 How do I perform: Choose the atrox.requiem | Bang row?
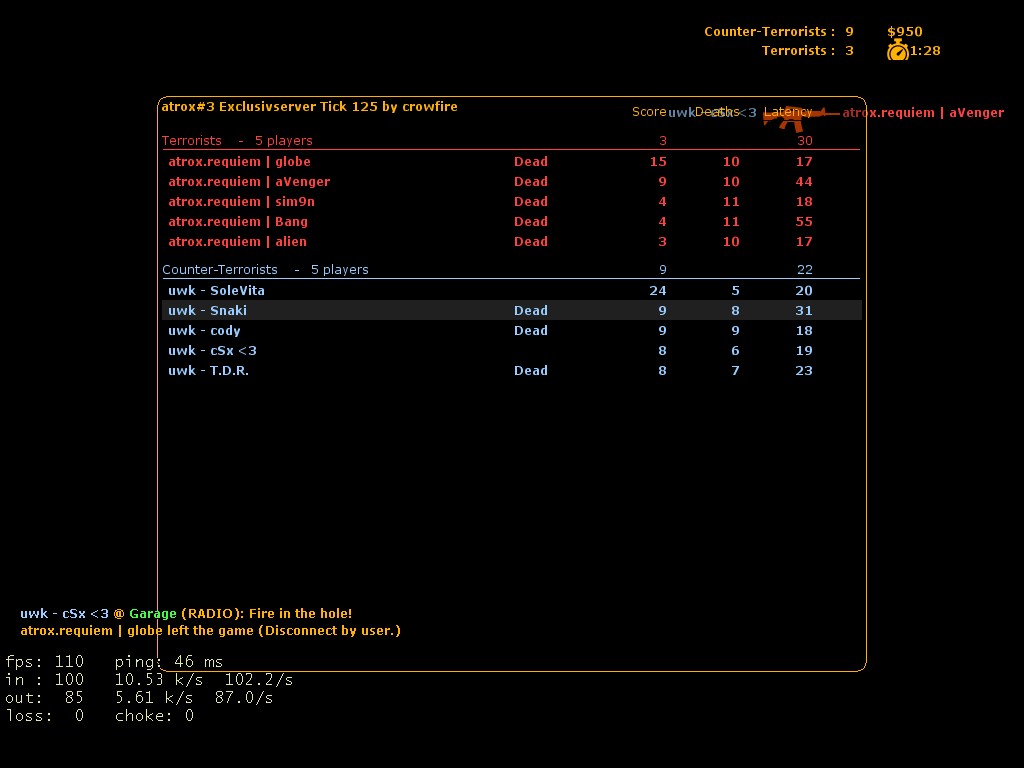(x=238, y=222)
